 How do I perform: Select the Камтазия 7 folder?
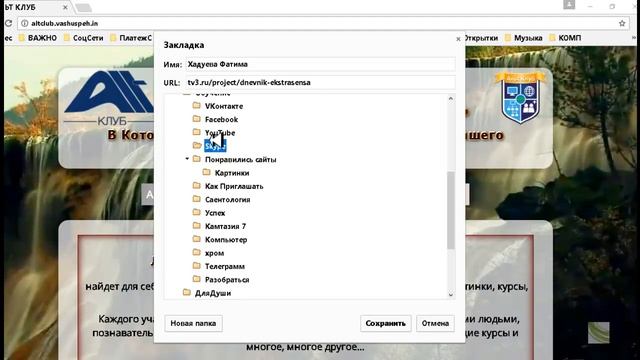point(225,227)
